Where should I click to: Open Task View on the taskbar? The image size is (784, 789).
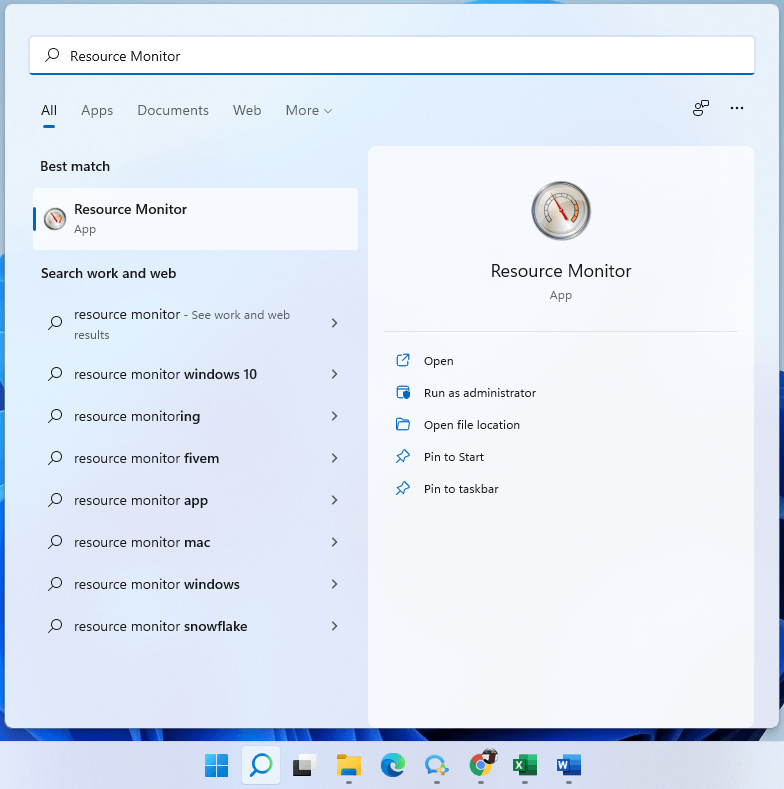click(x=304, y=765)
